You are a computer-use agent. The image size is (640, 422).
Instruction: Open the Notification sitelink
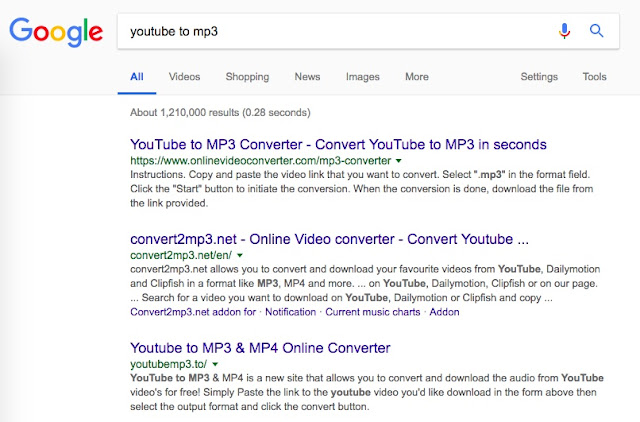pos(291,312)
